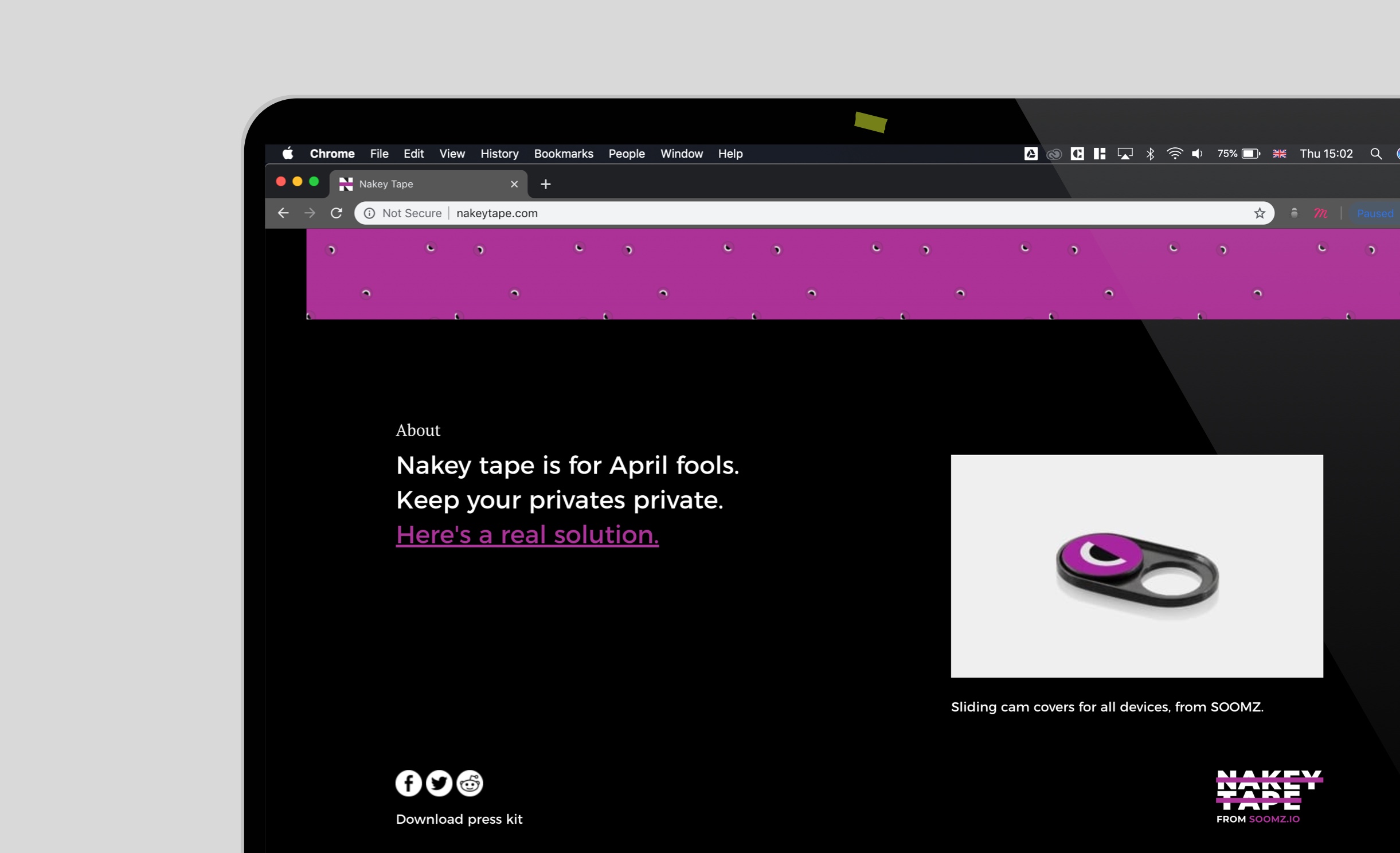This screenshot has width=1400, height=853.
Task: Click the purple eye-pattern banner
Action: 853,274
